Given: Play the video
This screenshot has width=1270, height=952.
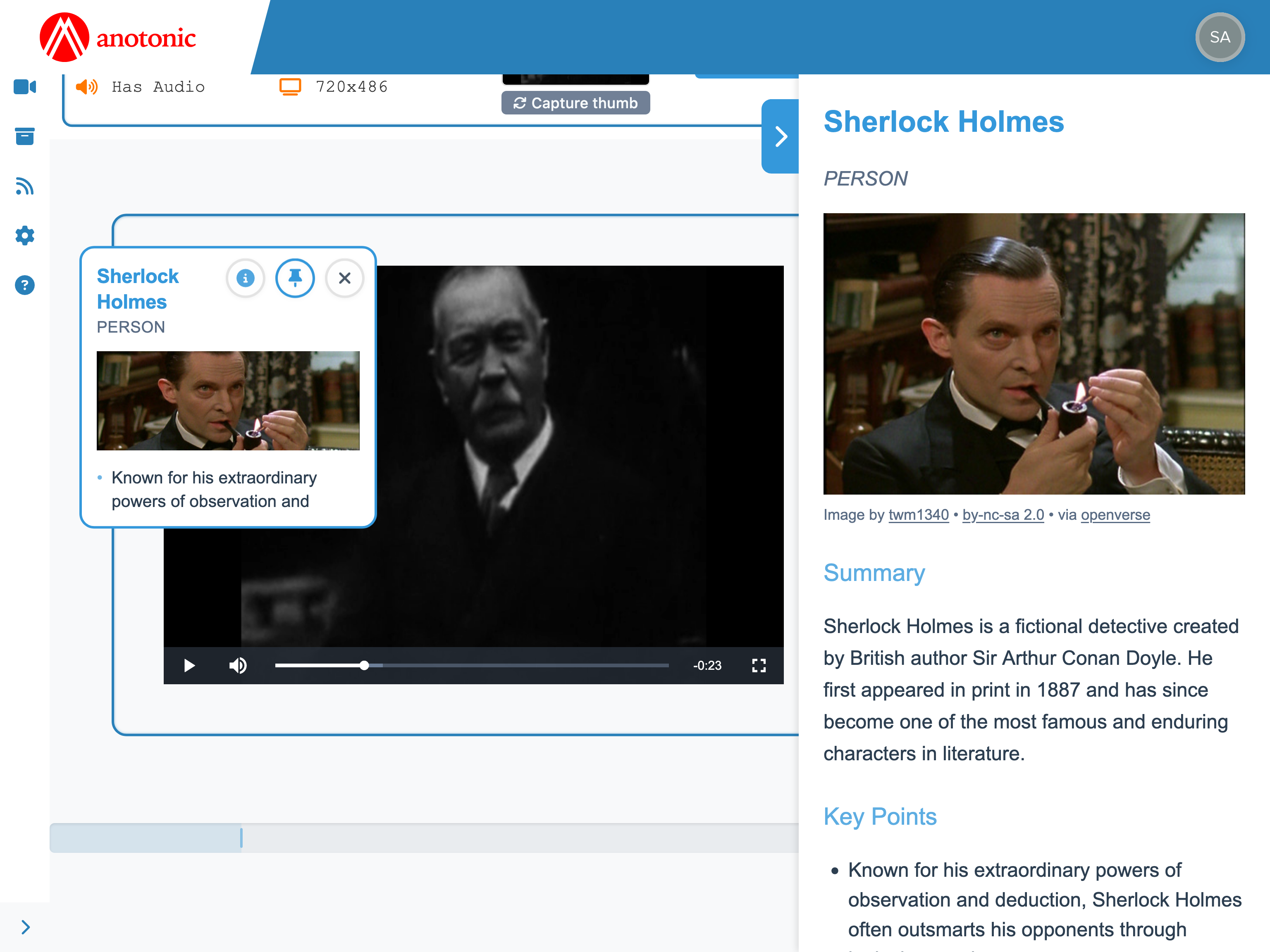Looking at the screenshot, I should [x=189, y=666].
